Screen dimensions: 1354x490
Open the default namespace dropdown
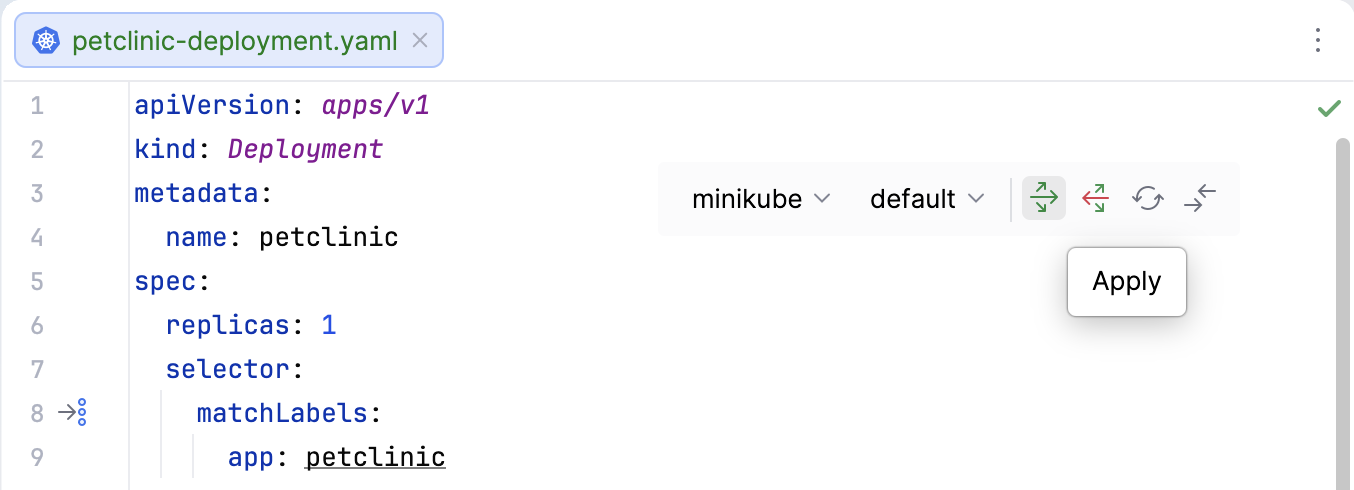click(927, 199)
